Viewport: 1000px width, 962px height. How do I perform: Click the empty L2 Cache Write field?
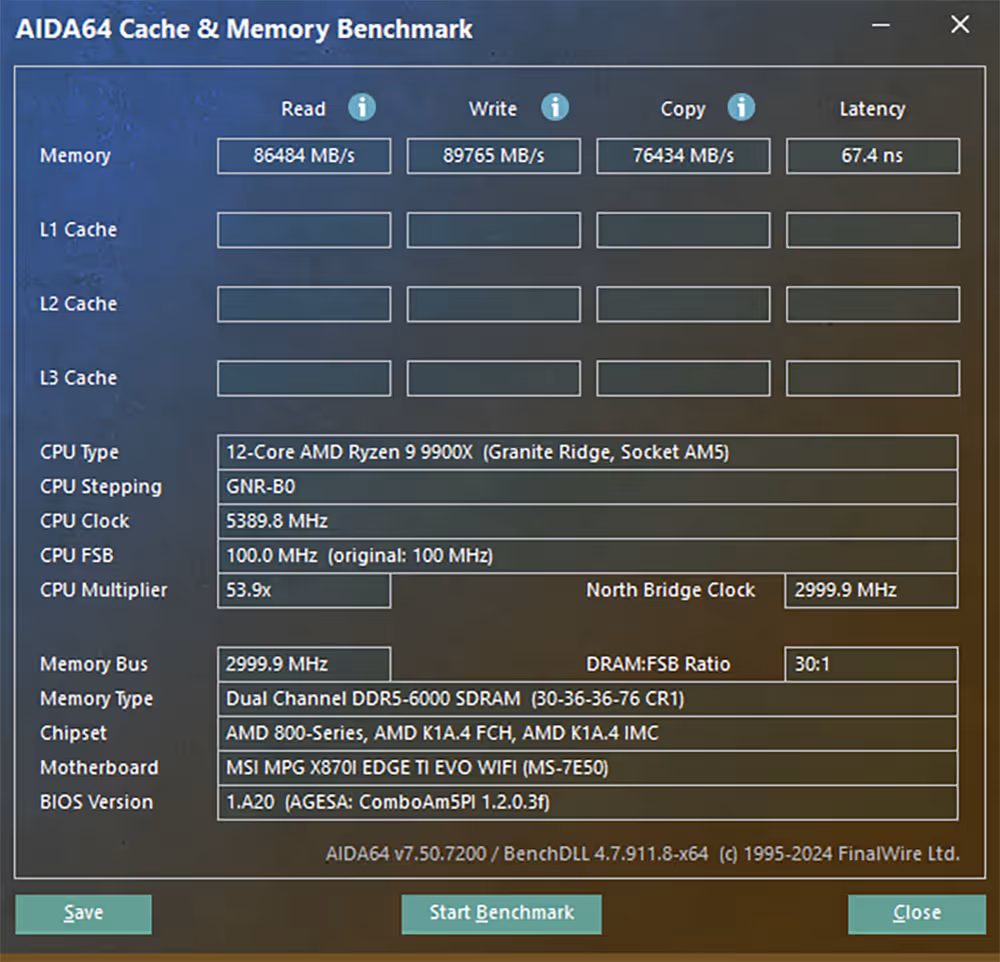click(493, 304)
